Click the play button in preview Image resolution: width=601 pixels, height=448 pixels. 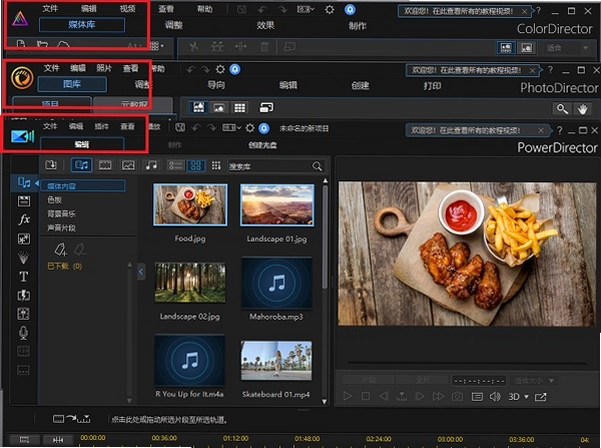pyautogui.click(x=347, y=396)
